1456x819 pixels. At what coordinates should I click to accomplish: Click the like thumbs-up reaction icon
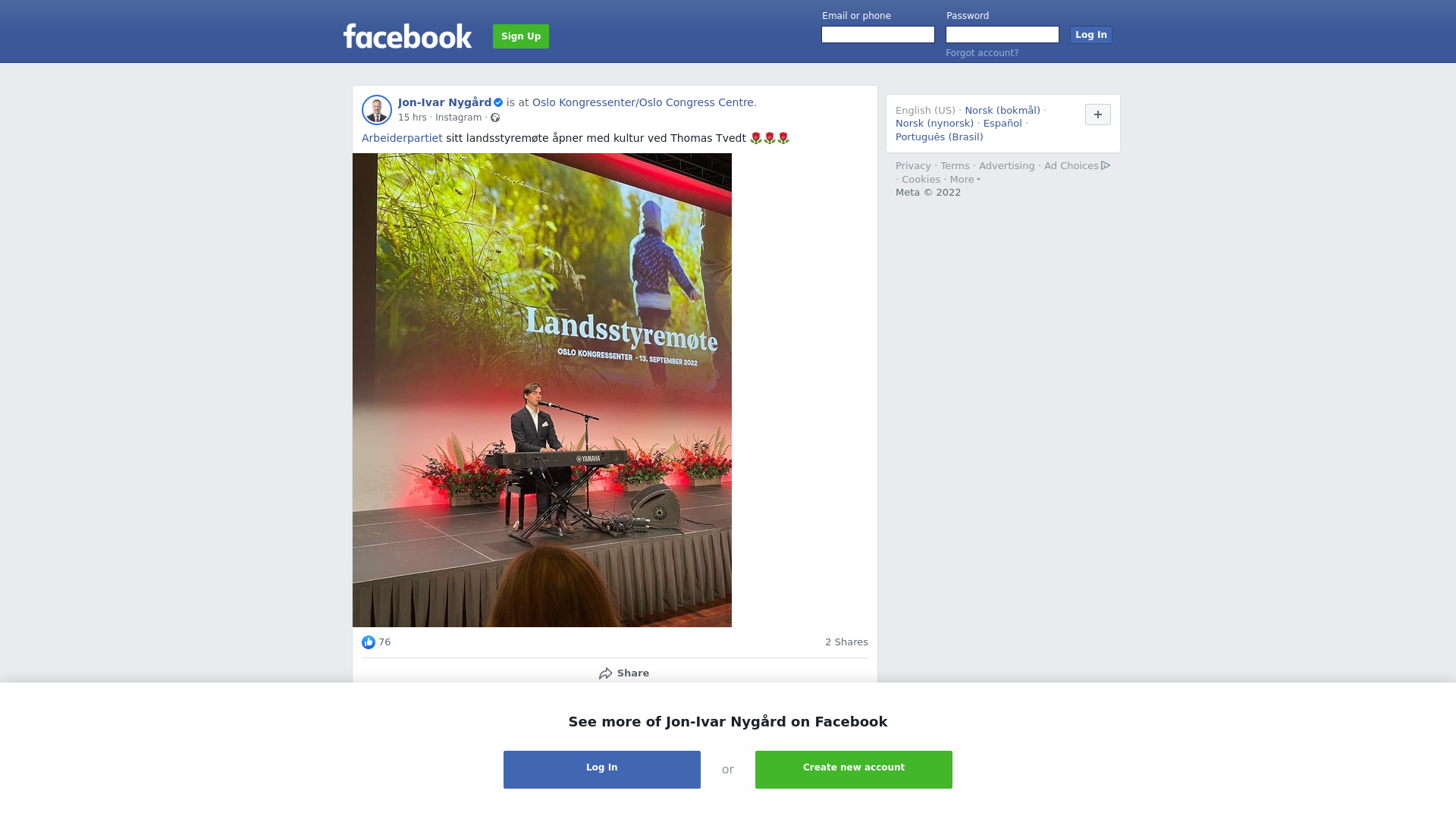click(x=369, y=642)
